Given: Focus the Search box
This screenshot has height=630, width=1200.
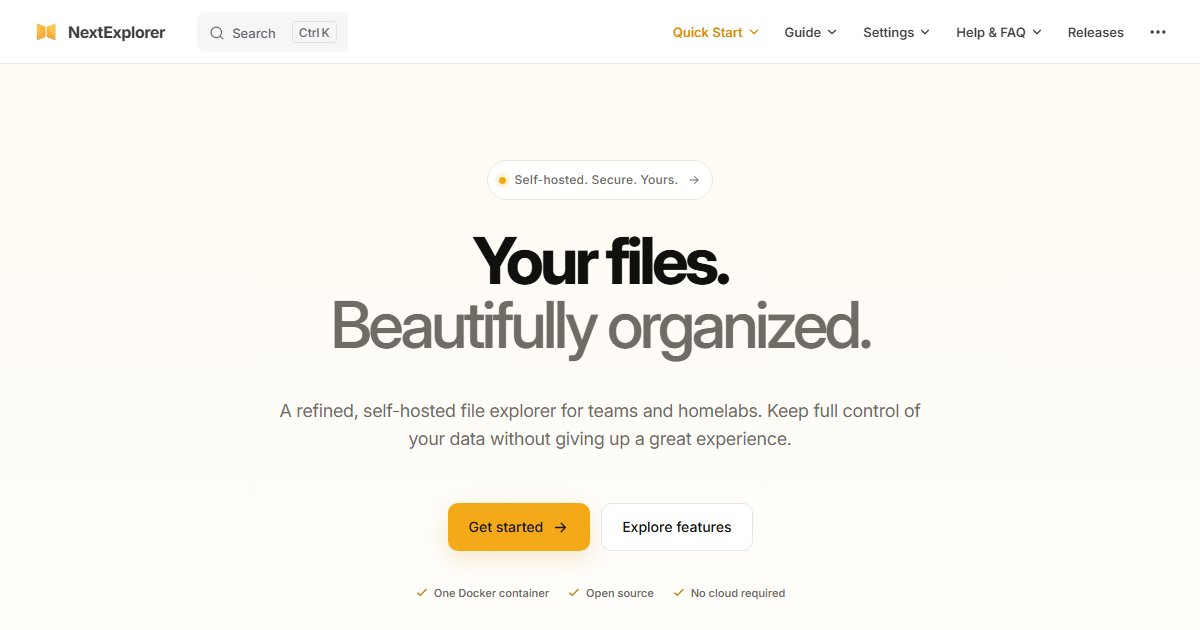Looking at the screenshot, I should point(272,32).
